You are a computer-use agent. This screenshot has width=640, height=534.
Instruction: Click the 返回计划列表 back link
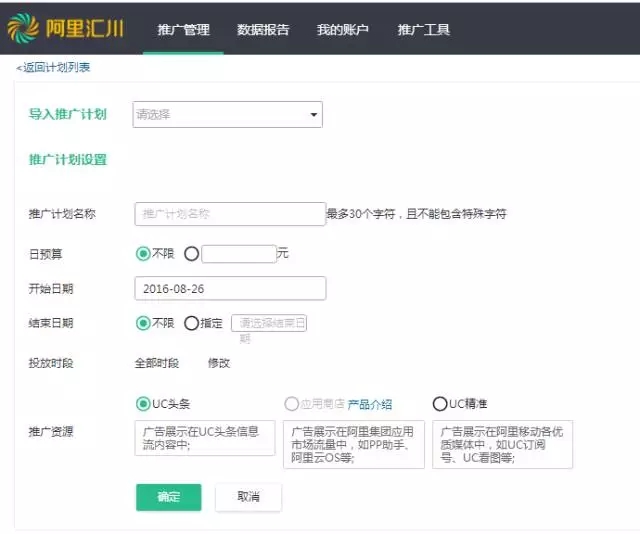point(54,67)
